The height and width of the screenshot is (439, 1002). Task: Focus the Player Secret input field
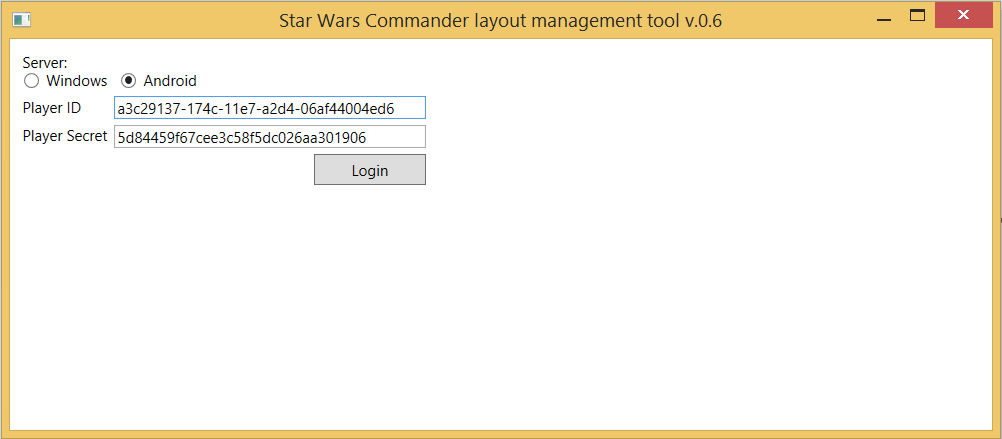(270, 137)
